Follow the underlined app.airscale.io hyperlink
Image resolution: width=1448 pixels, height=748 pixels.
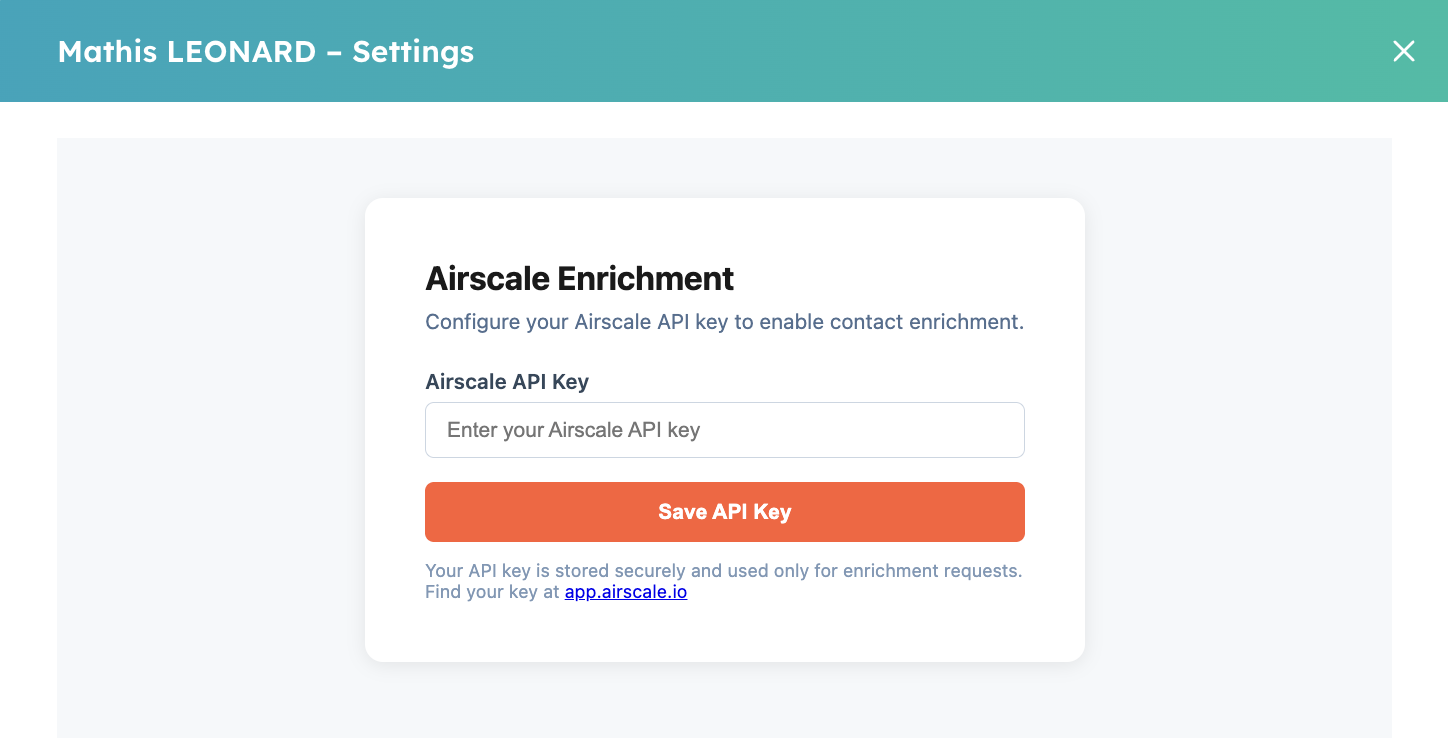[626, 591]
